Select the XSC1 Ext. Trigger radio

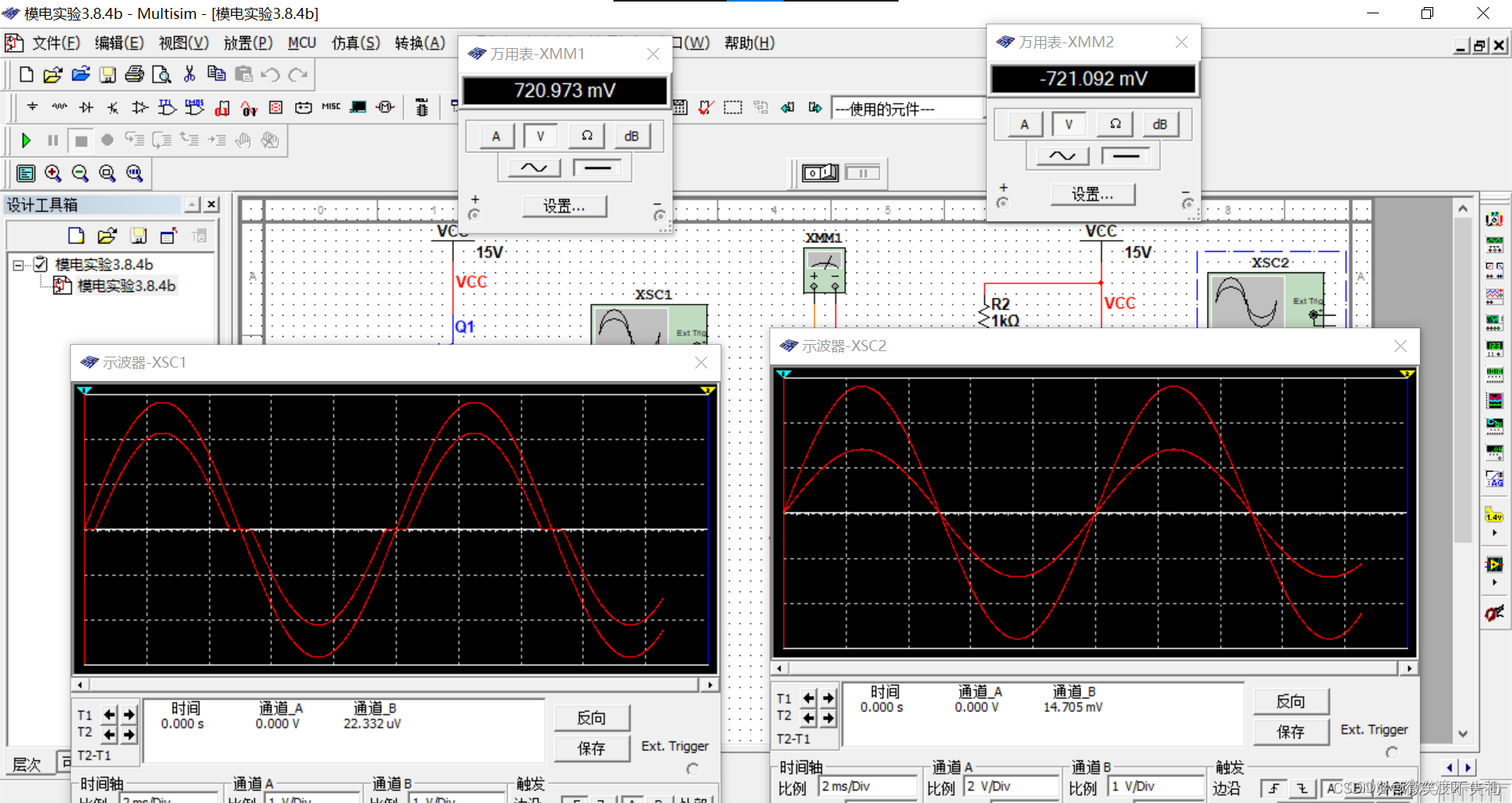[x=692, y=768]
